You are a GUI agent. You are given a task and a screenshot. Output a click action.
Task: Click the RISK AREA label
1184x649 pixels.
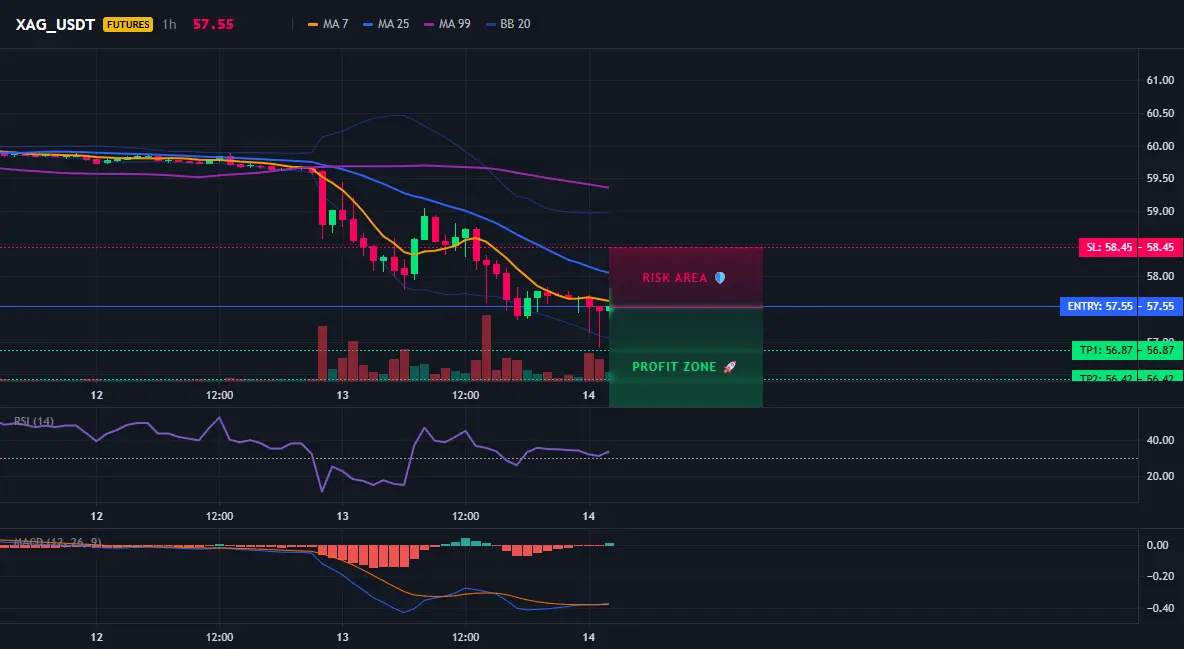[x=674, y=278]
